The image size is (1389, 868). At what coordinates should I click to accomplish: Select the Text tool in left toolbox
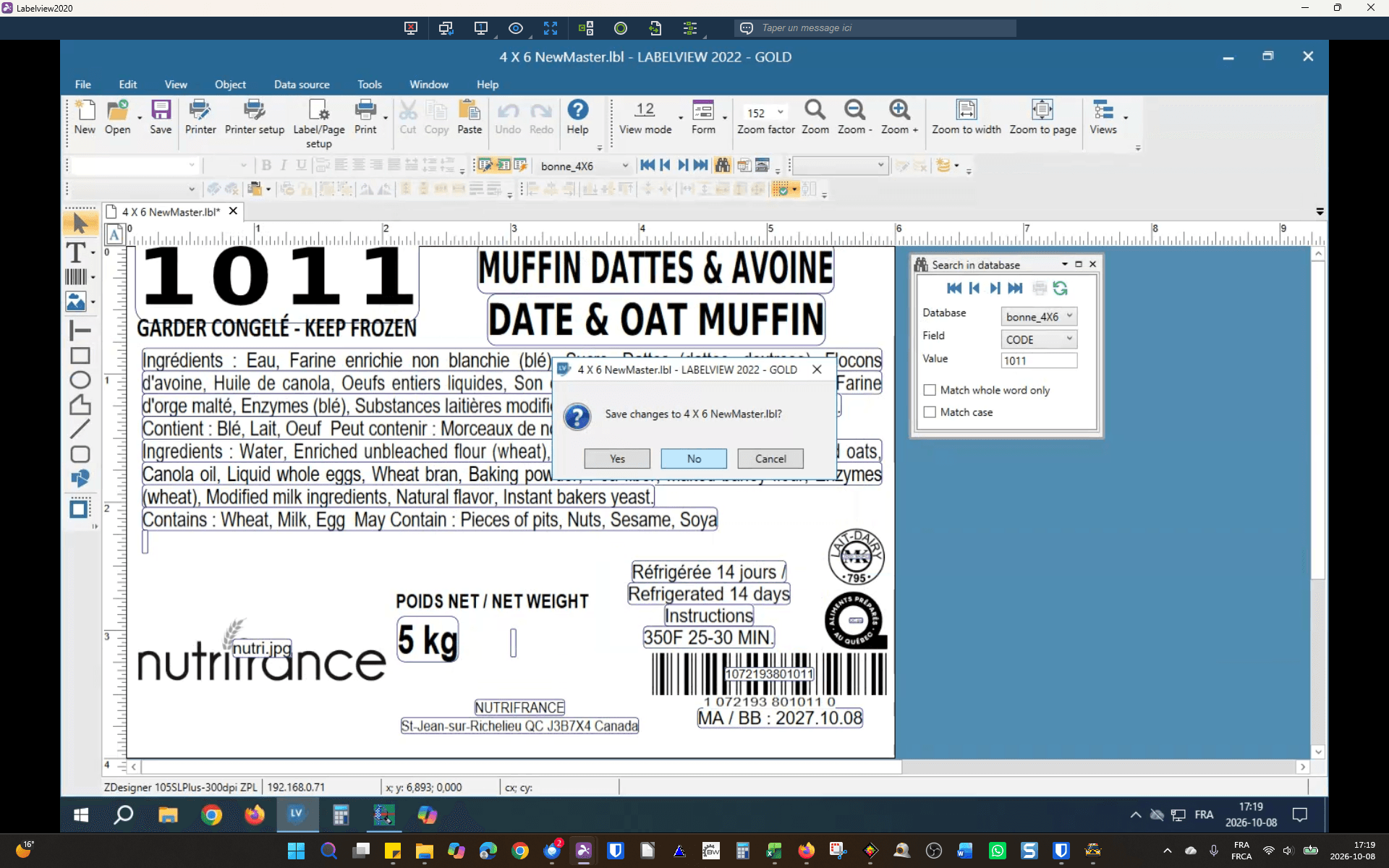click(76, 252)
